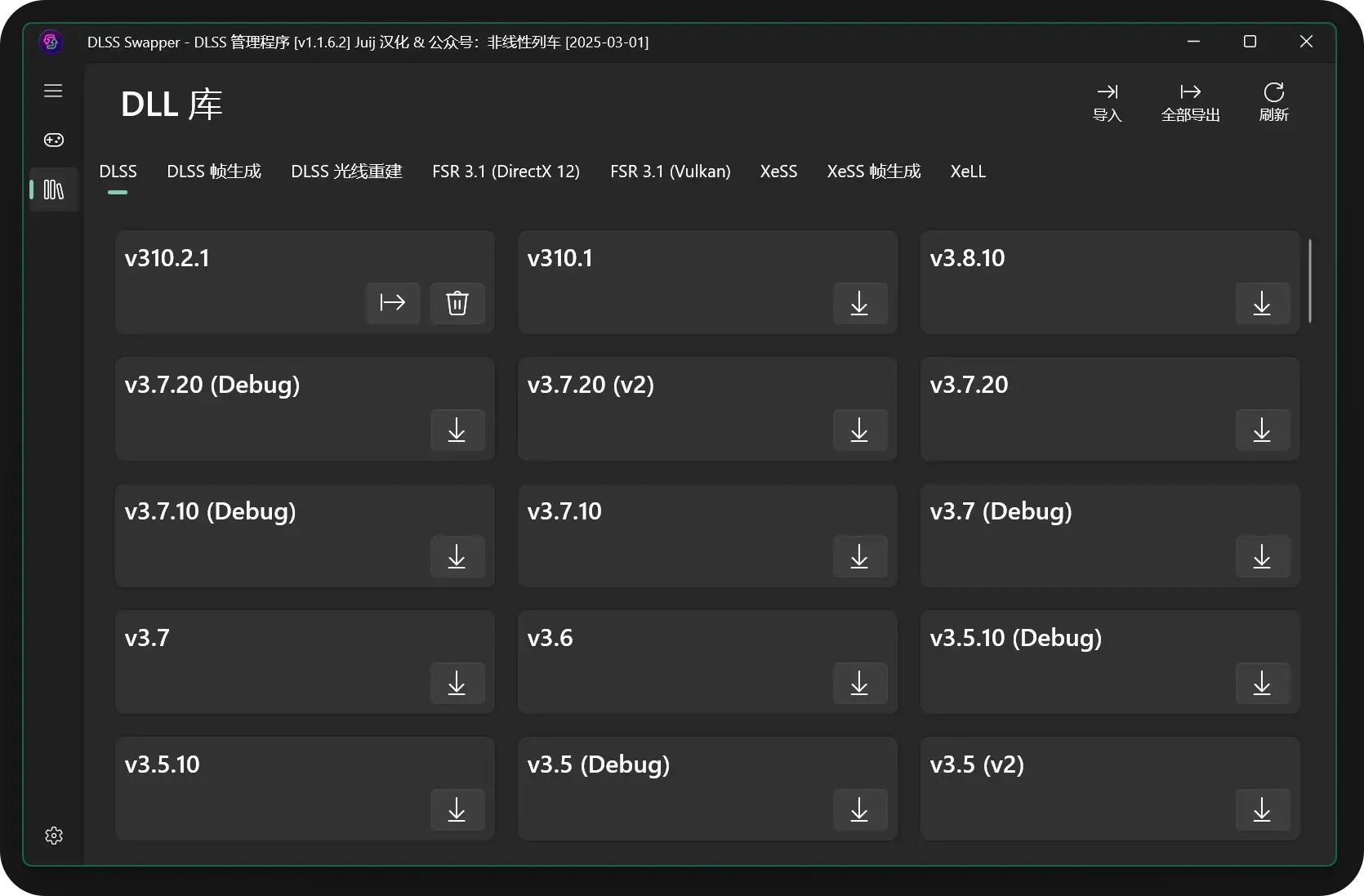
Task: Click the 导入 import button
Action: (1107, 103)
